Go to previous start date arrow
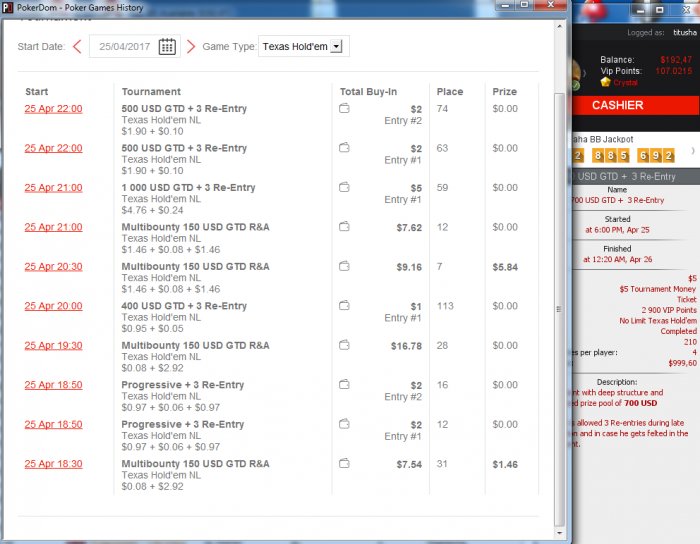This screenshot has height=544, width=700. (77, 46)
